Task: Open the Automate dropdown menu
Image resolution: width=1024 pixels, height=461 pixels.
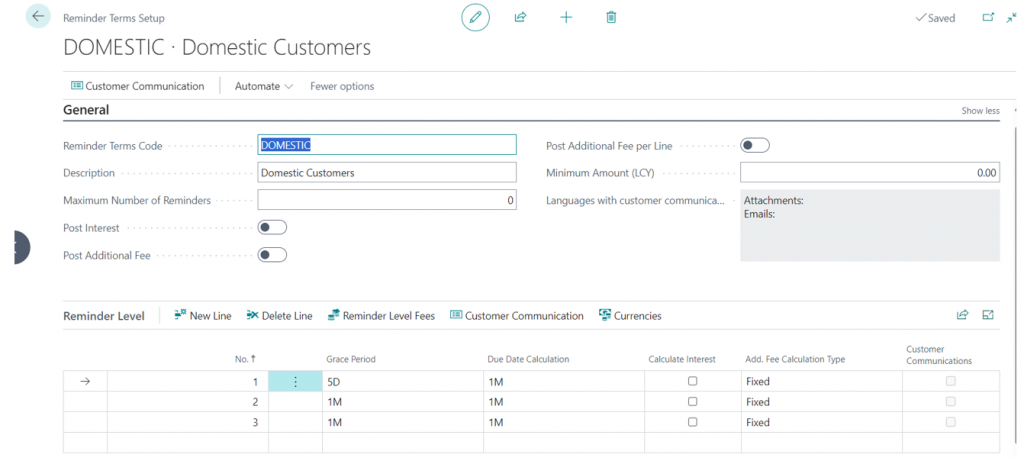Action: pyautogui.click(x=263, y=86)
